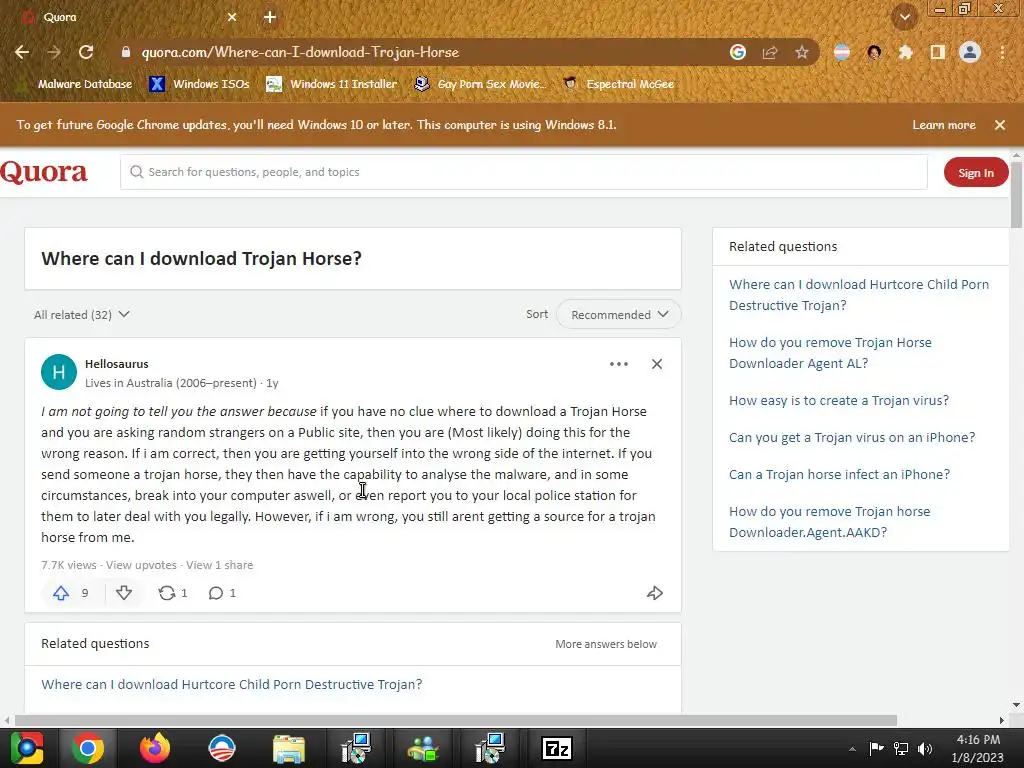1024x768 pixels.
Task: Open the Chrome tab search chevron
Action: coord(905,17)
